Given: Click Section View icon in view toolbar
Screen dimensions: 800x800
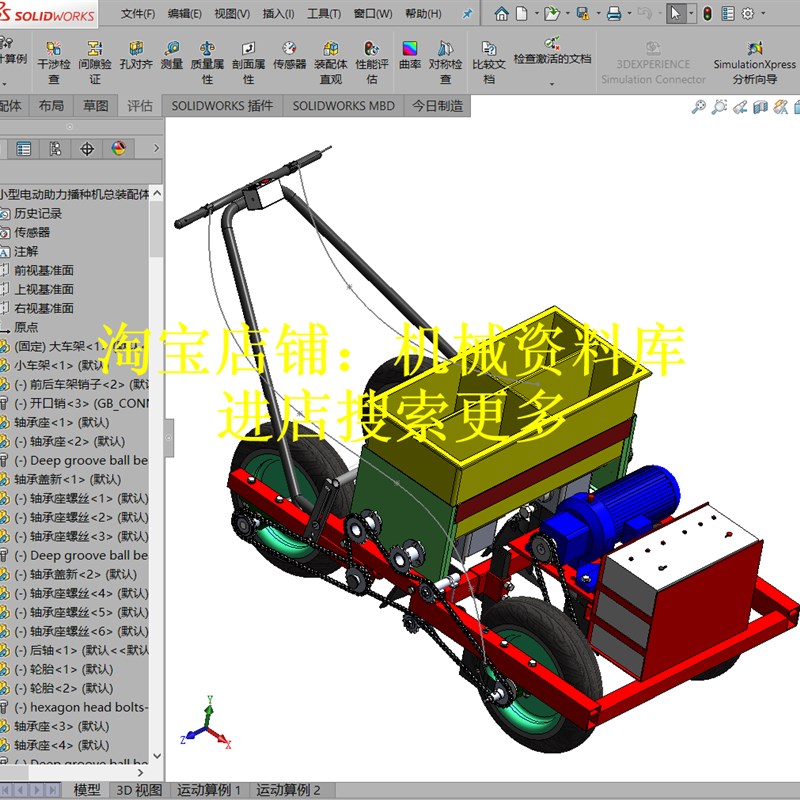Looking at the screenshot, I should tap(760, 107).
